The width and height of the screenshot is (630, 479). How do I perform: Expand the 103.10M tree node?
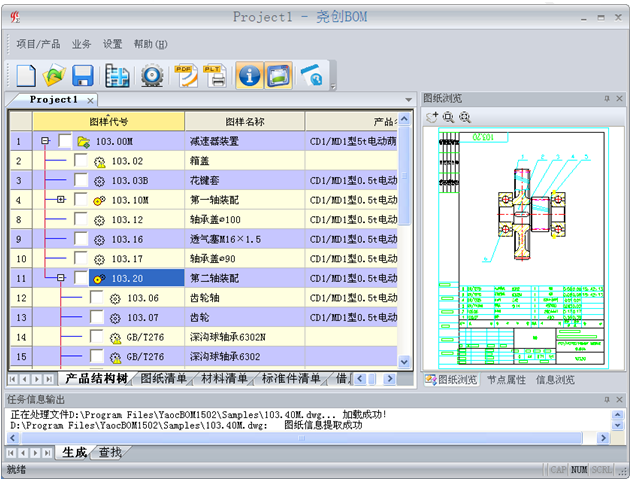[x=61, y=199]
